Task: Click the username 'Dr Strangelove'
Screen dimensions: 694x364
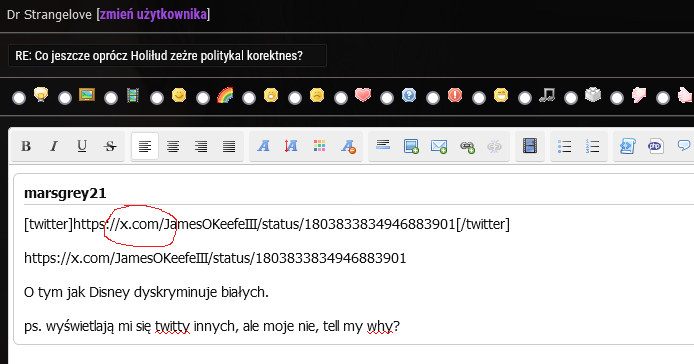Action: [49, 15]
